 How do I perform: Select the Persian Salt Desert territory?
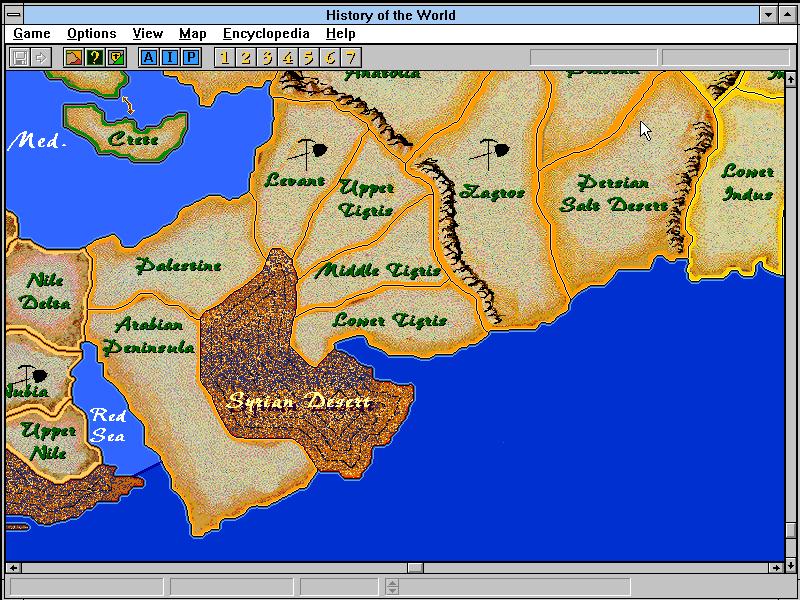614,194
